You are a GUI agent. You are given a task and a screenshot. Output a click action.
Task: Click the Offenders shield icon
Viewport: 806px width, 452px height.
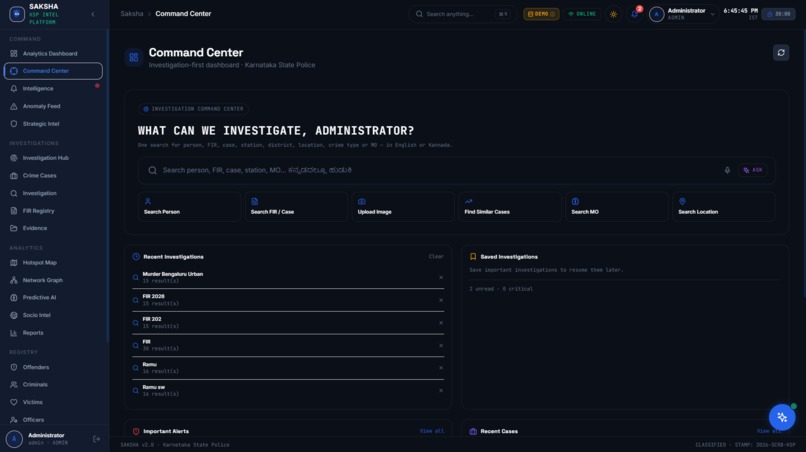coord(14,367)
